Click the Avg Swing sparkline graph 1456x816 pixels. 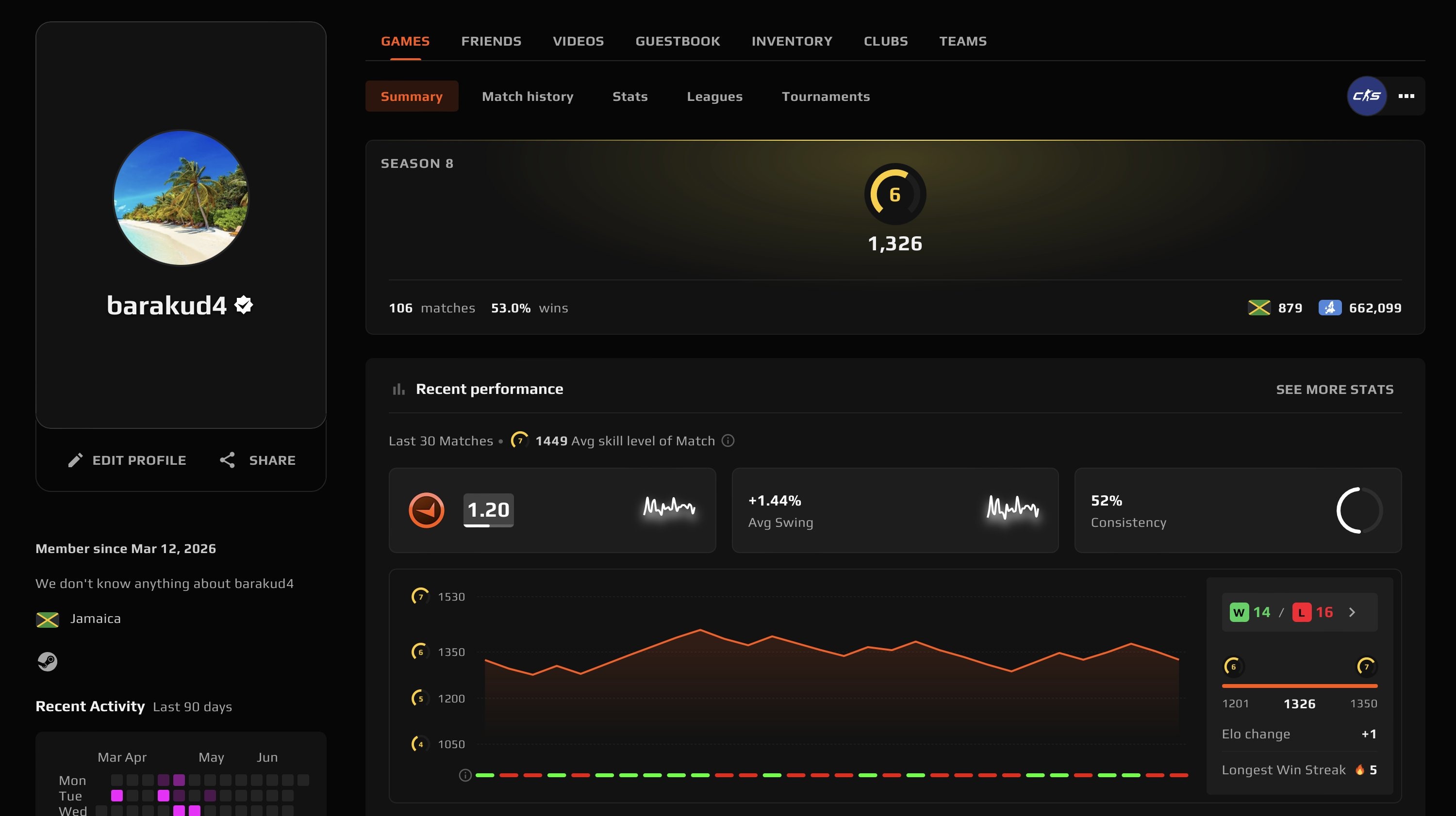1012,507
